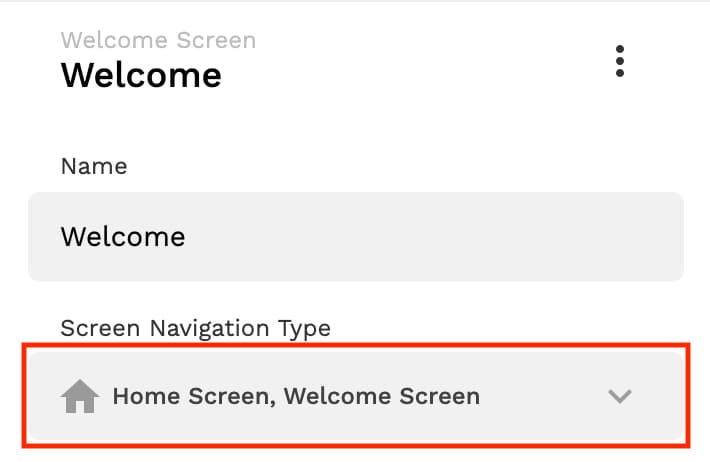Click the home icon in the dropdown
This screenshot has width=710, height=462.
(x=80, y=396)
